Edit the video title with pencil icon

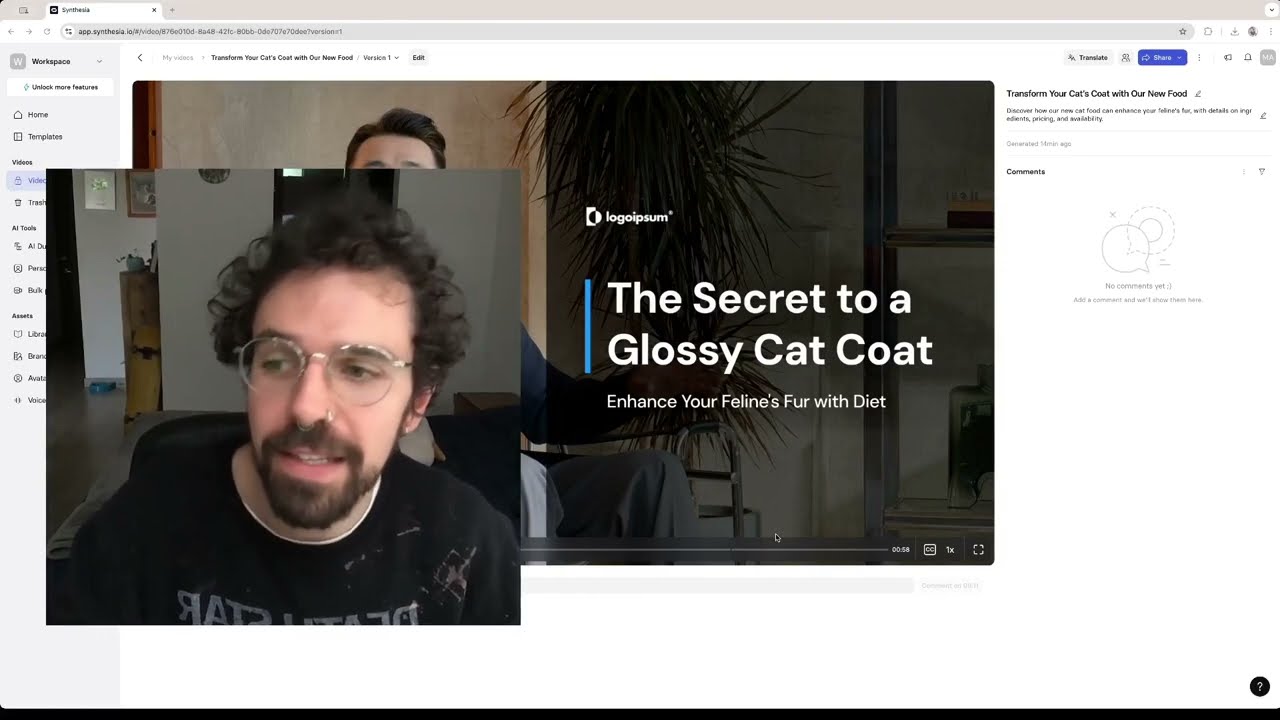tap(1198, 94)
